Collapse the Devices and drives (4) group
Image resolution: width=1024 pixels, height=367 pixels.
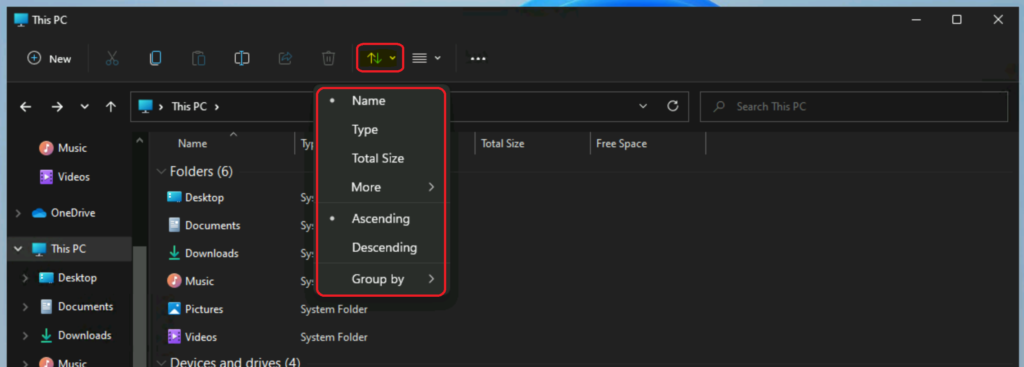[161, 362]
